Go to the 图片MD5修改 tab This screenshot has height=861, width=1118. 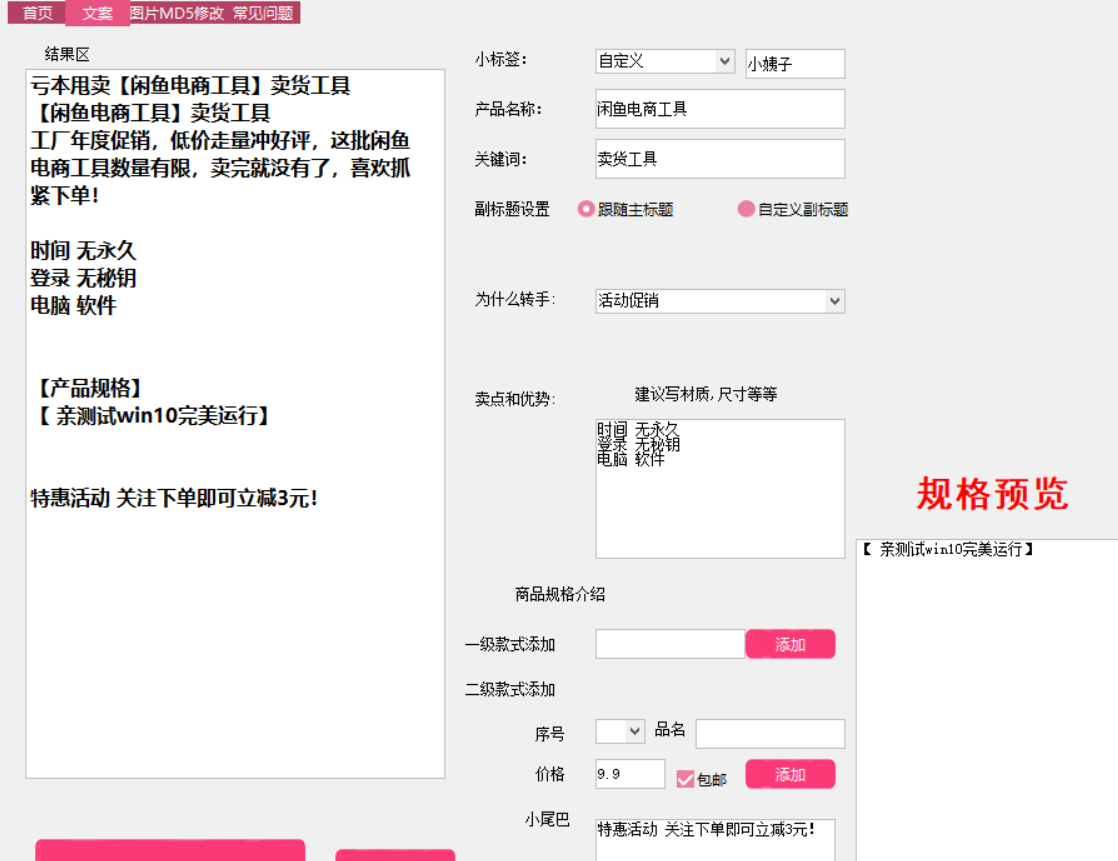(177, 13)
